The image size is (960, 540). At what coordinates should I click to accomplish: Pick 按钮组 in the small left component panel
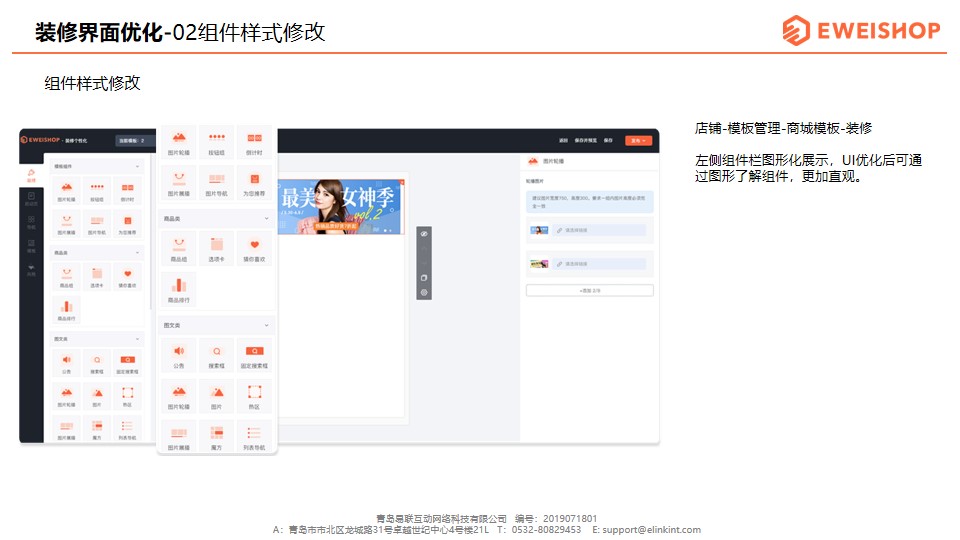(x=97, y=191)
